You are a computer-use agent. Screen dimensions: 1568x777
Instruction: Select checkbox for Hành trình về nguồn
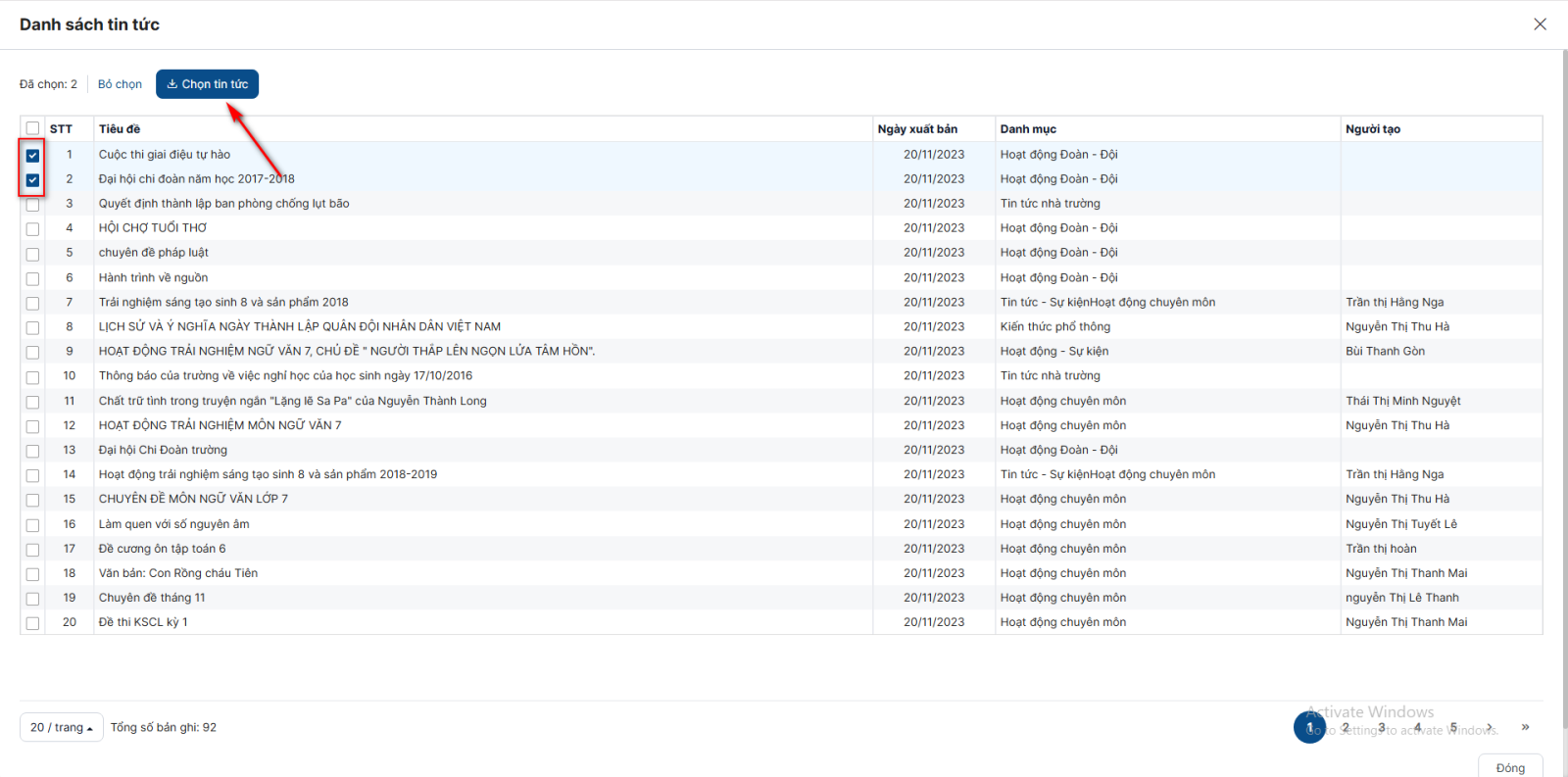[x=32, y=278]
